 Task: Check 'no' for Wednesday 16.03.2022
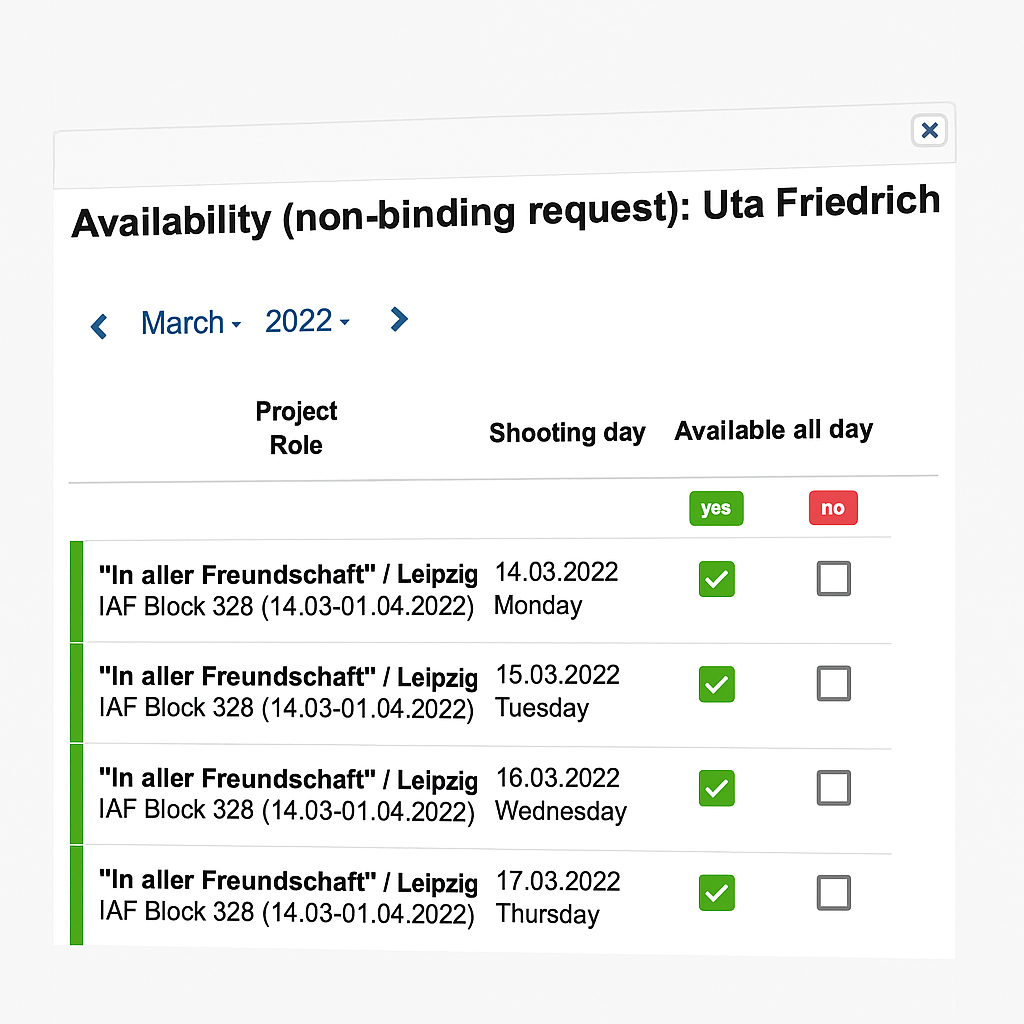[x=833, y=788]
